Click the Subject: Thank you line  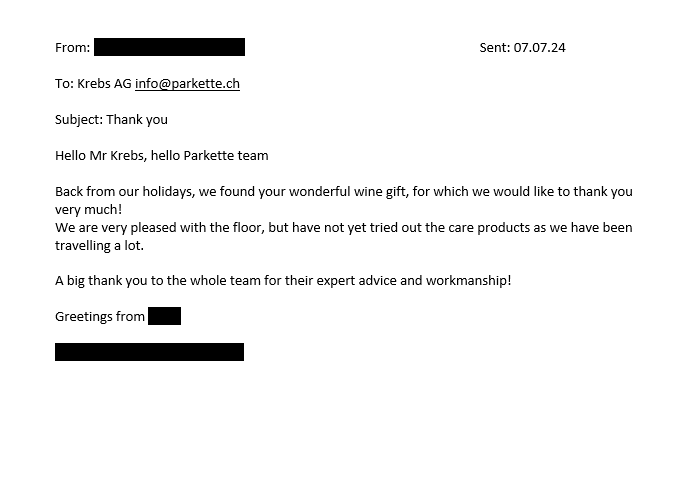tap(111, 119)
